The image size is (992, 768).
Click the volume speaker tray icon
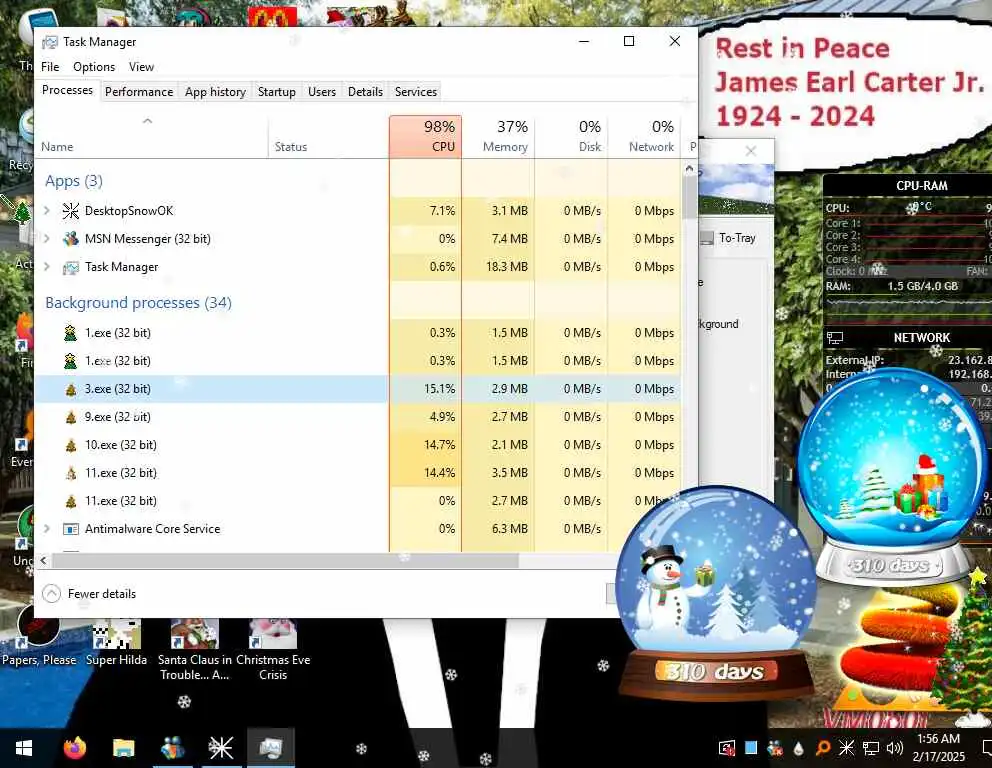tap(894, 748)
